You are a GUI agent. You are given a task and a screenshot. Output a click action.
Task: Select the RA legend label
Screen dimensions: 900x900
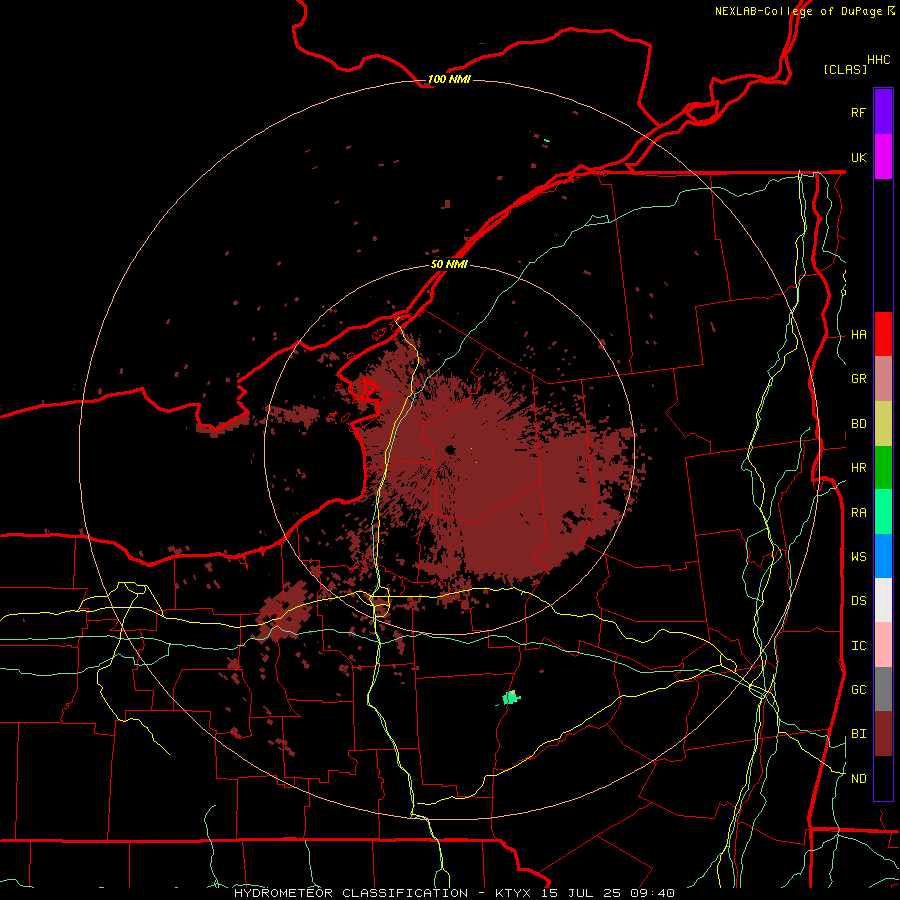[859, 513]
